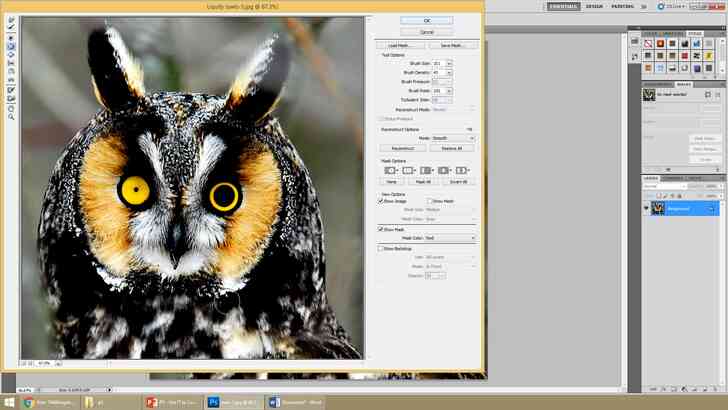This screenshot has height=410, width=728.
Task: Select the Freeze Mask tool
Action: [x=11, y=89]
